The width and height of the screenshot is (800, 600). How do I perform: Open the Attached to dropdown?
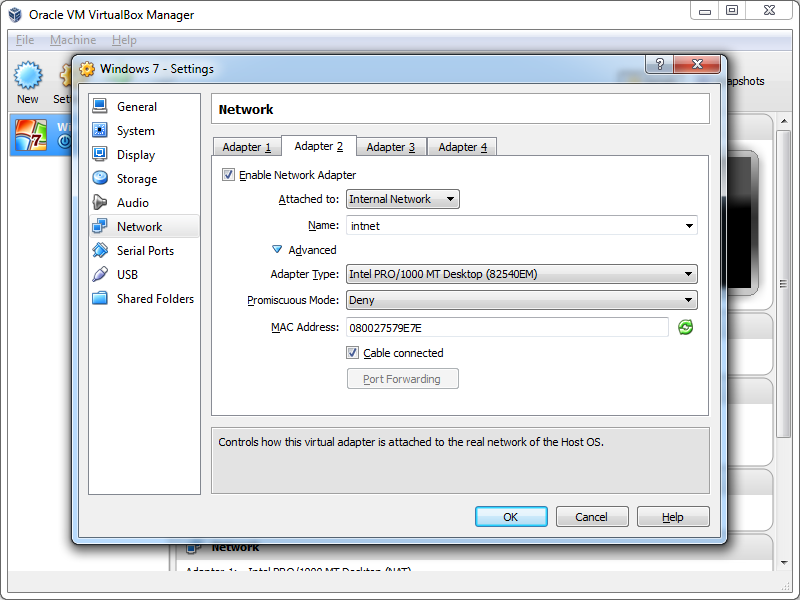pyautogui.click(x=402, y=199)
